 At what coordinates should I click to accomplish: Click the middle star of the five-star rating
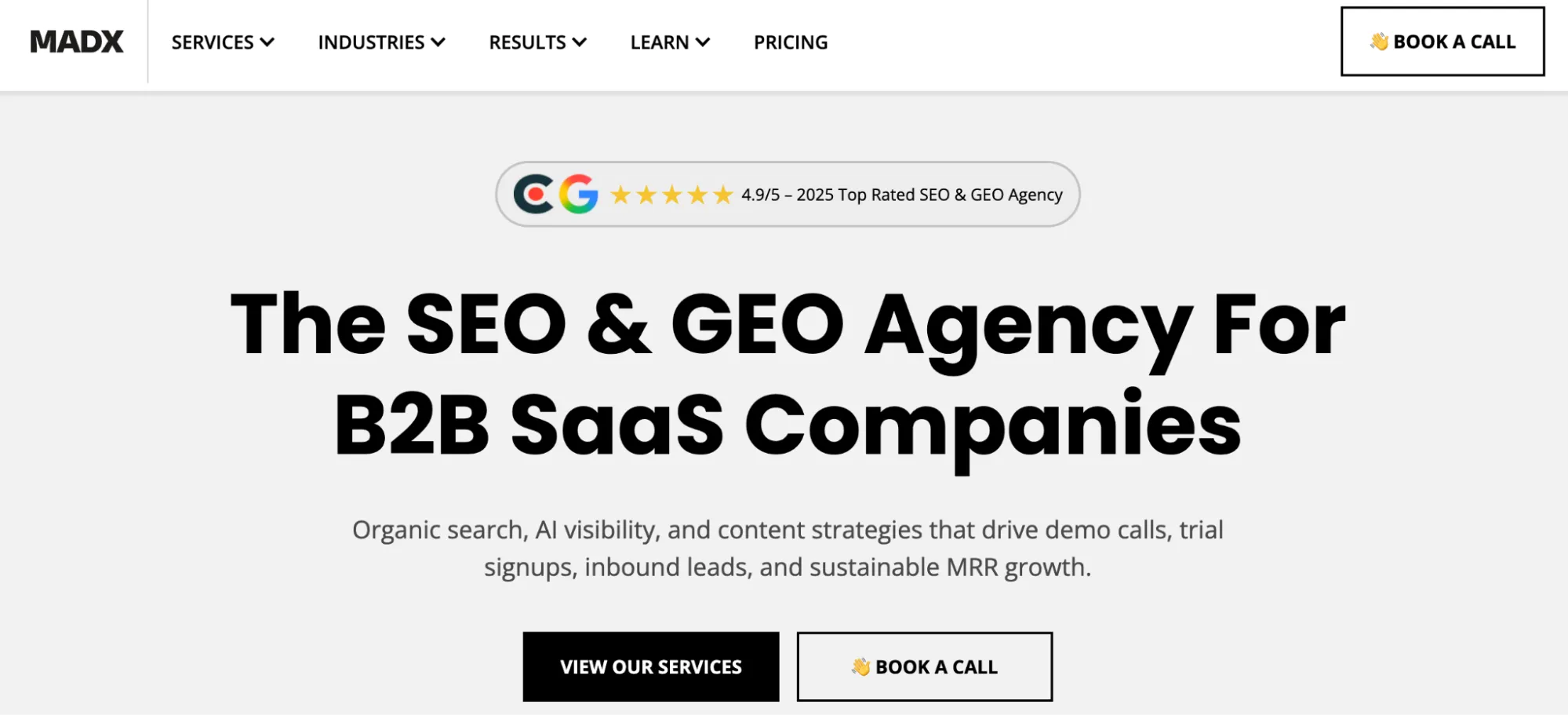pos(672,195)
